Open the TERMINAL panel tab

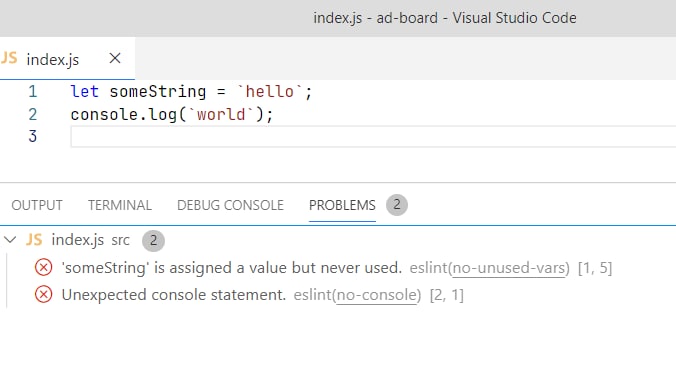(120, 205)
